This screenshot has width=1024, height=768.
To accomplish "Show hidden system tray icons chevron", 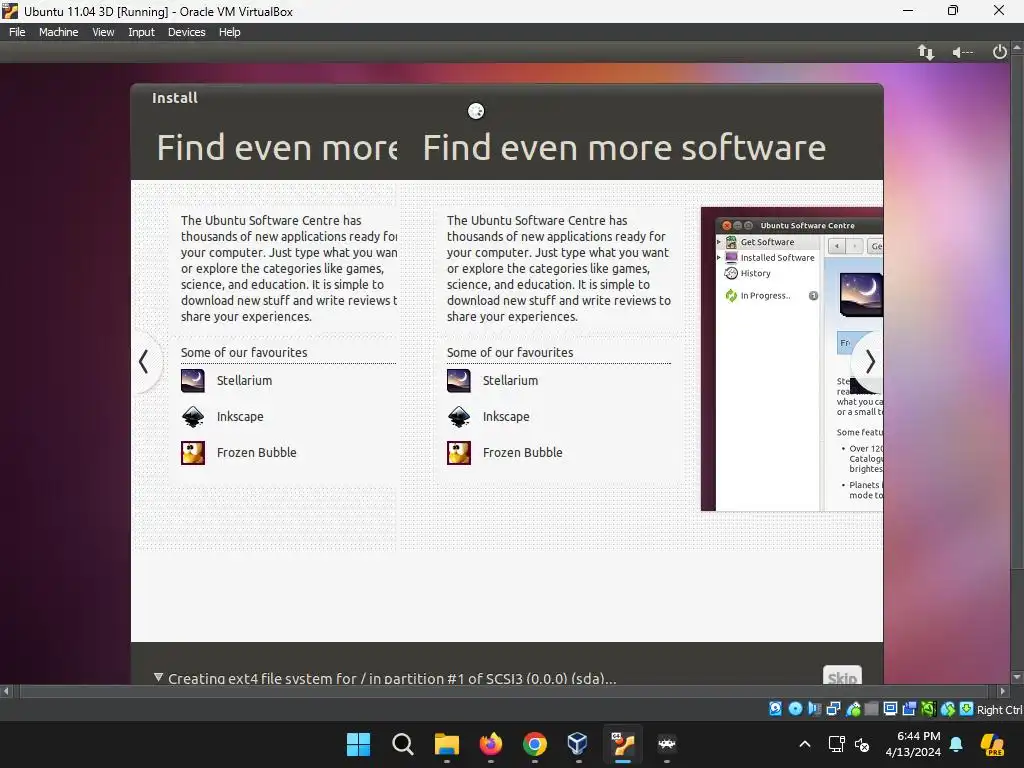I will coord(805,744).
